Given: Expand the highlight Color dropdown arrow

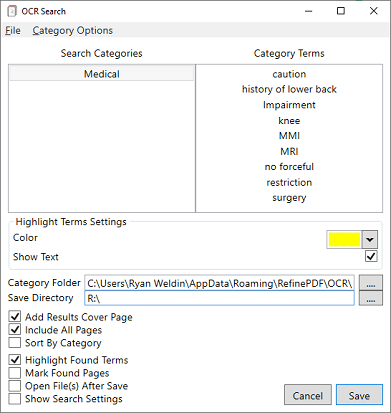Looking at the screenshot, I should [x=370, y=239].
